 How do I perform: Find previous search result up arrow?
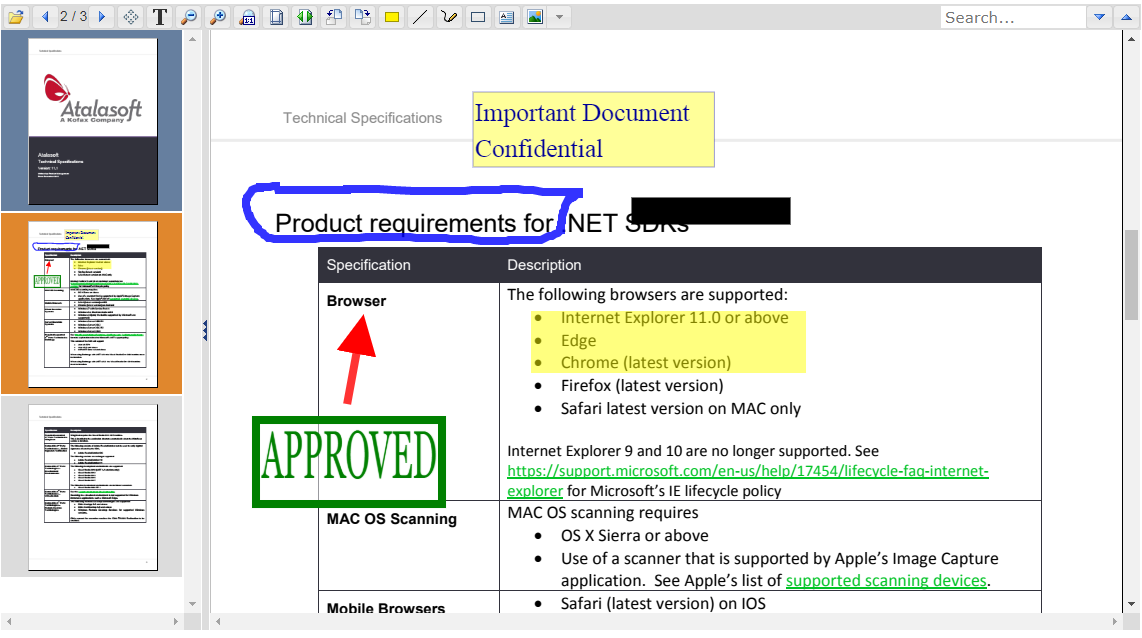point(1127,17)
